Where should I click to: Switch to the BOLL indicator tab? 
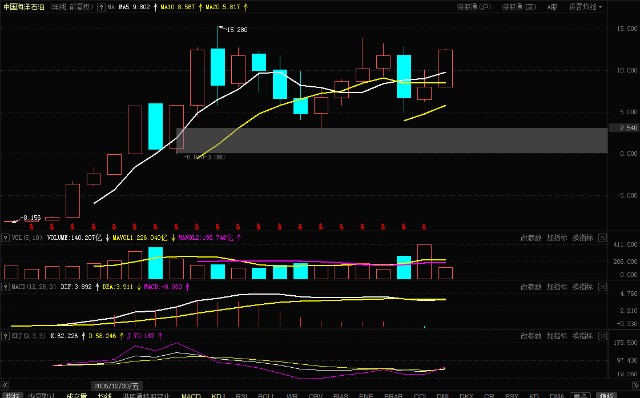coord(266,396)
